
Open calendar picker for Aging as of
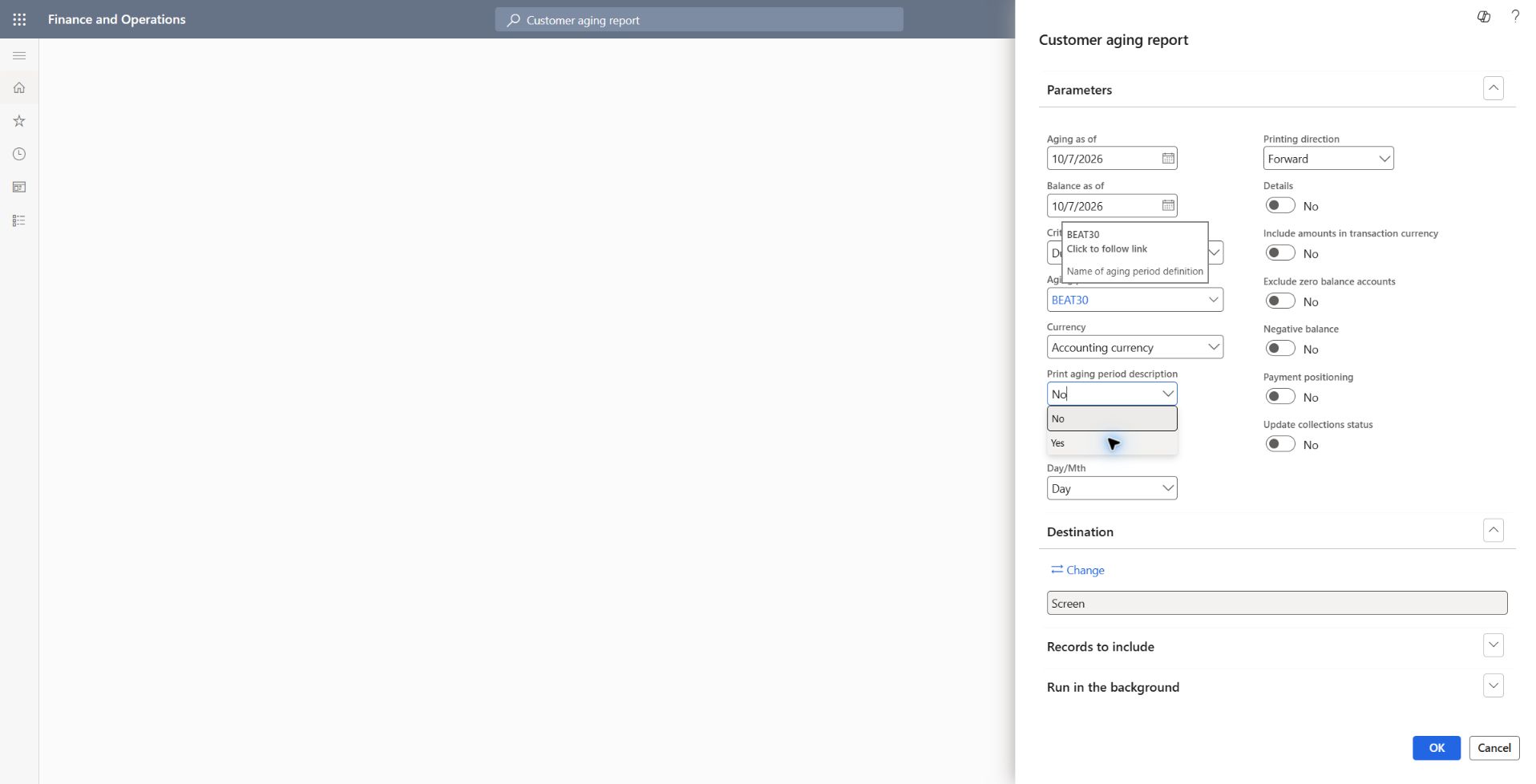coord(1168,159)
